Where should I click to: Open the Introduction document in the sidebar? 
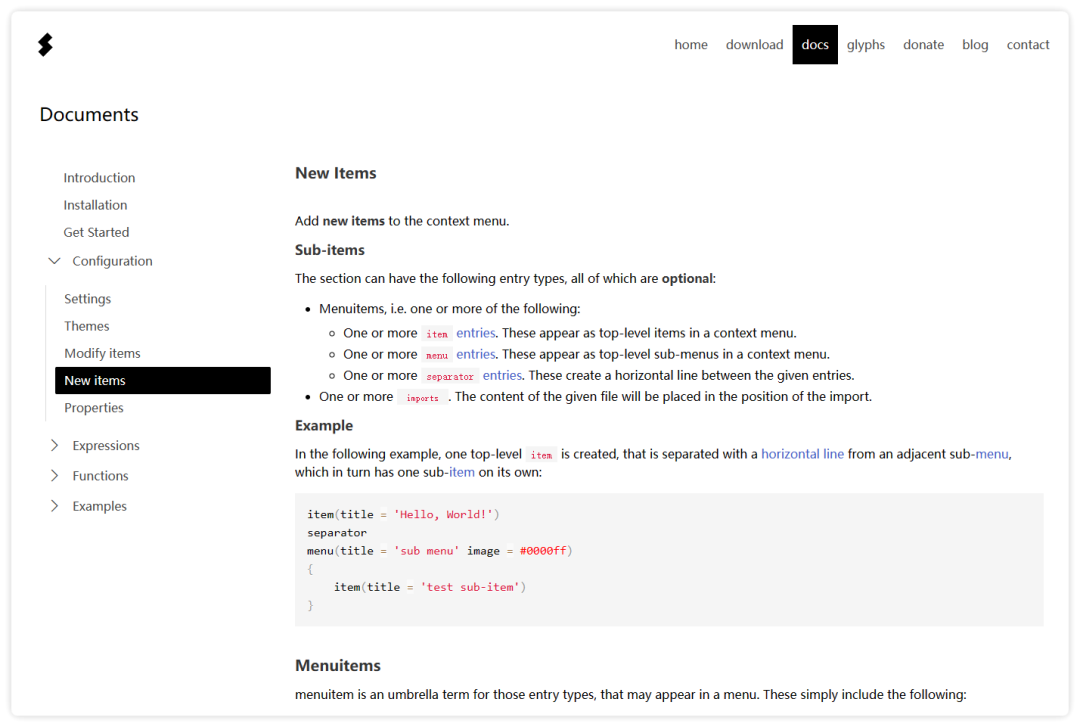click(99, 178)
